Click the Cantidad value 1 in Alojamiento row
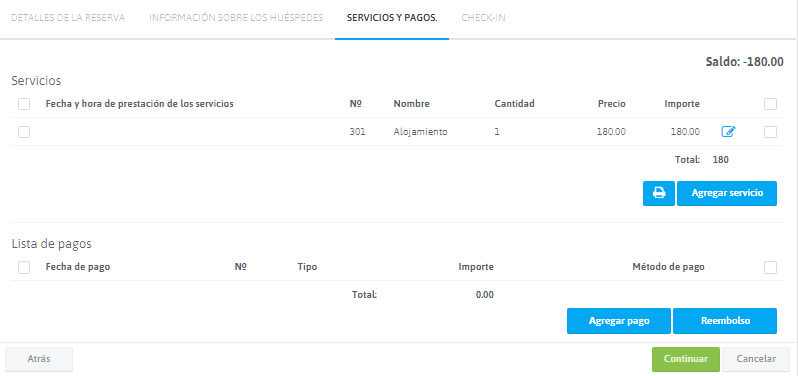 coord(497,132)
